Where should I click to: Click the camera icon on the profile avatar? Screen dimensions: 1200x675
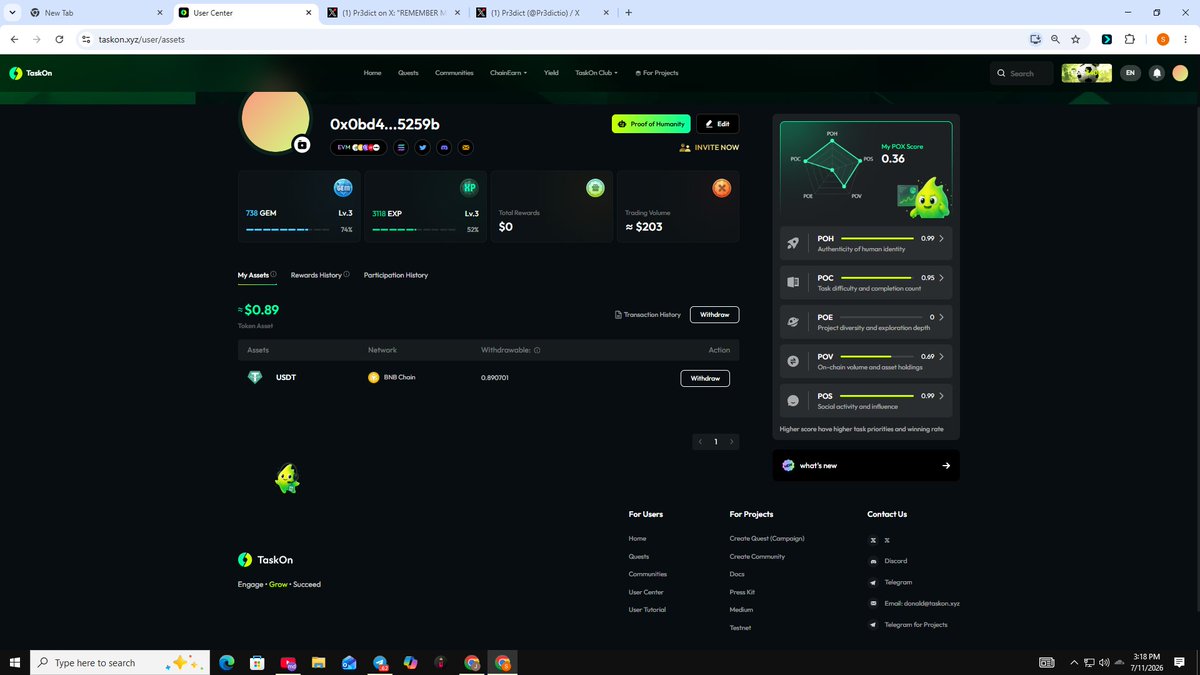302,145
